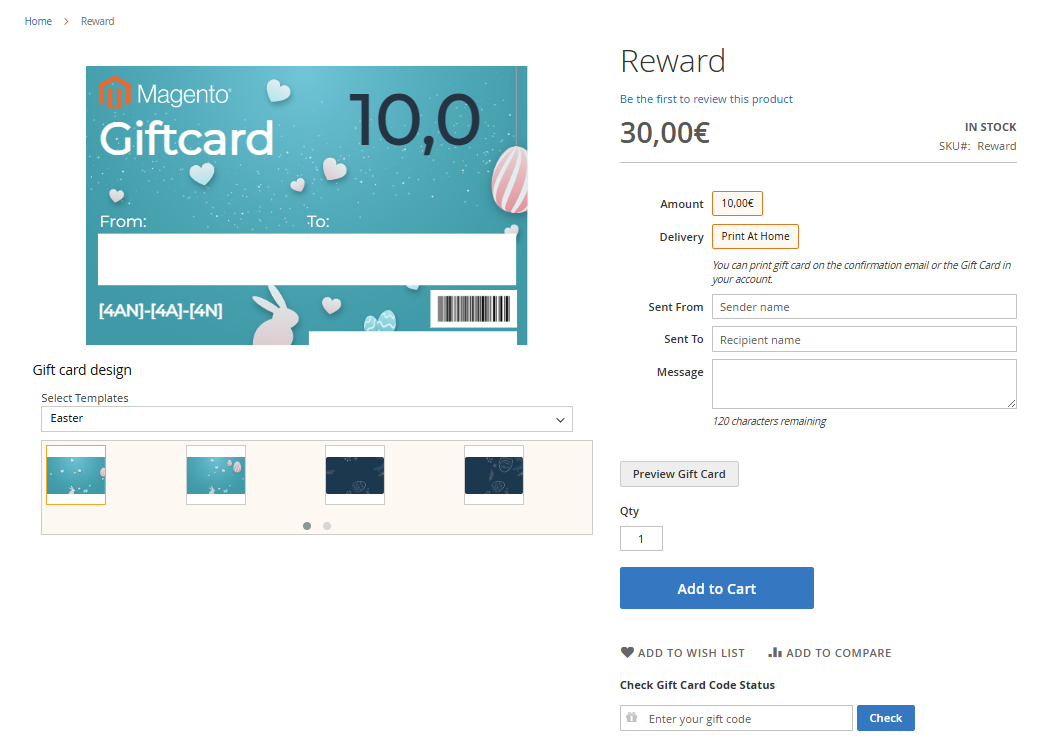The width and height of the screenshot is (1042, 756).
Task: Click the heart icon next to Add to Wish List
Action: click(x=627, y=652)
